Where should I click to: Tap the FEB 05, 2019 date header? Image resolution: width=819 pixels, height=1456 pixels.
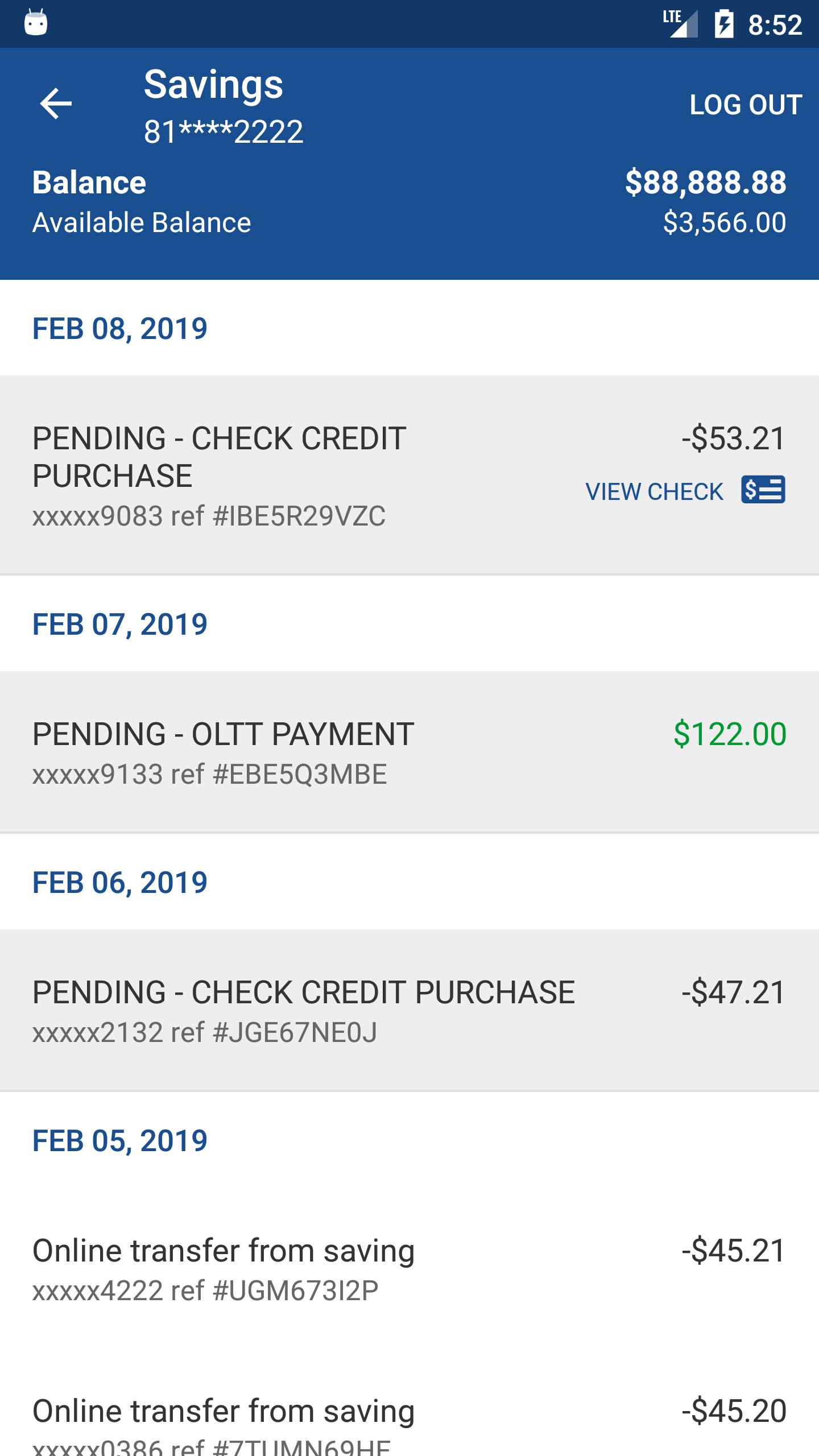tap(119, 1141)
